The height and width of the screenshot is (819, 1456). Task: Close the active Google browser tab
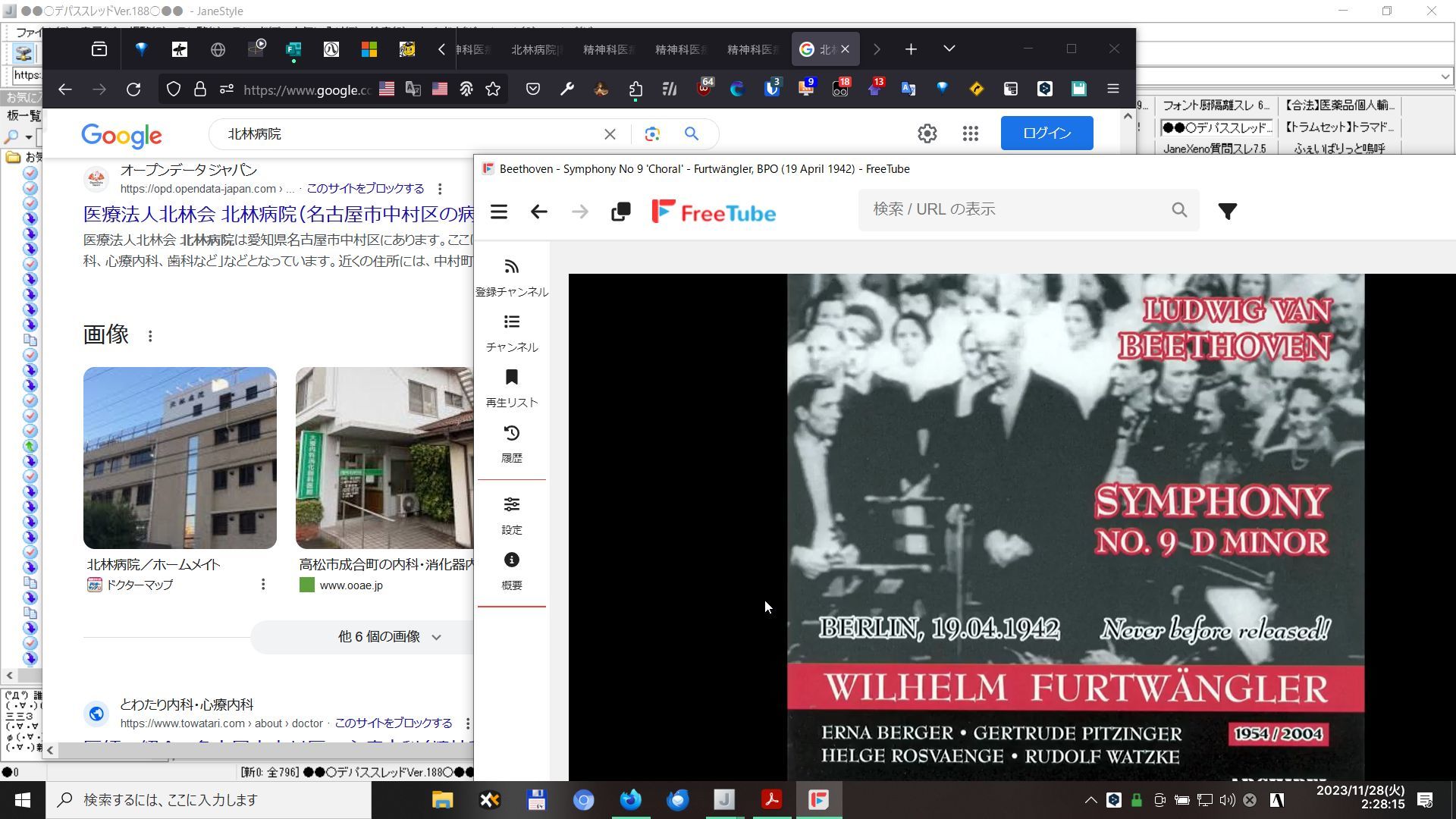click(x=845, y=49)
